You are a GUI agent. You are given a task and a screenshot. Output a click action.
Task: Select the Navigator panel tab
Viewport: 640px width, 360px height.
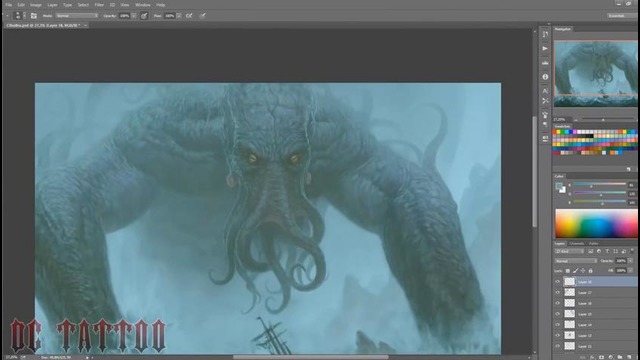tap(563, 29)
